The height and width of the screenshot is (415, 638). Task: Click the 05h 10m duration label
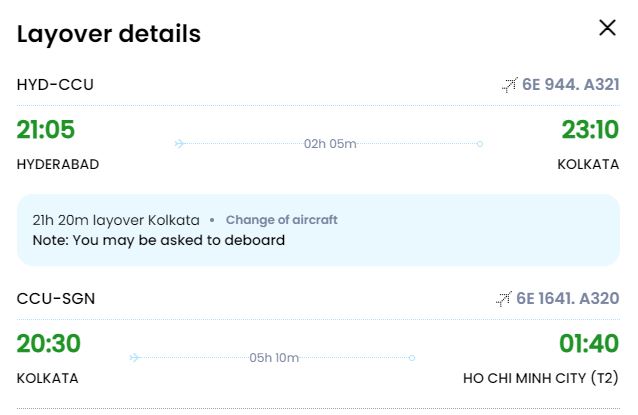[x=274, y=358]
